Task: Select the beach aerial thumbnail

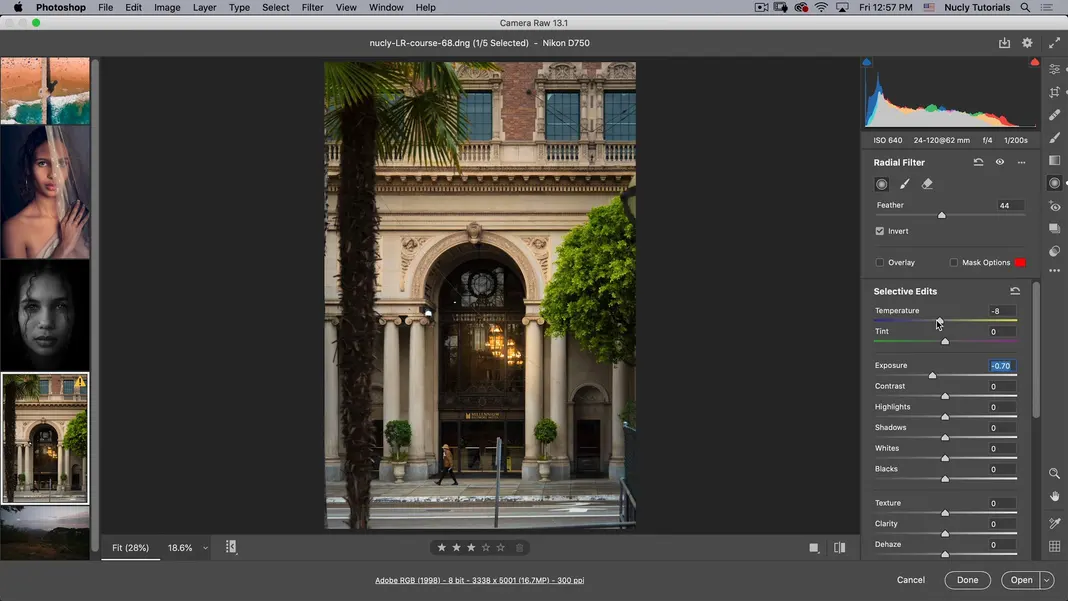Action: tap(45, 91)
